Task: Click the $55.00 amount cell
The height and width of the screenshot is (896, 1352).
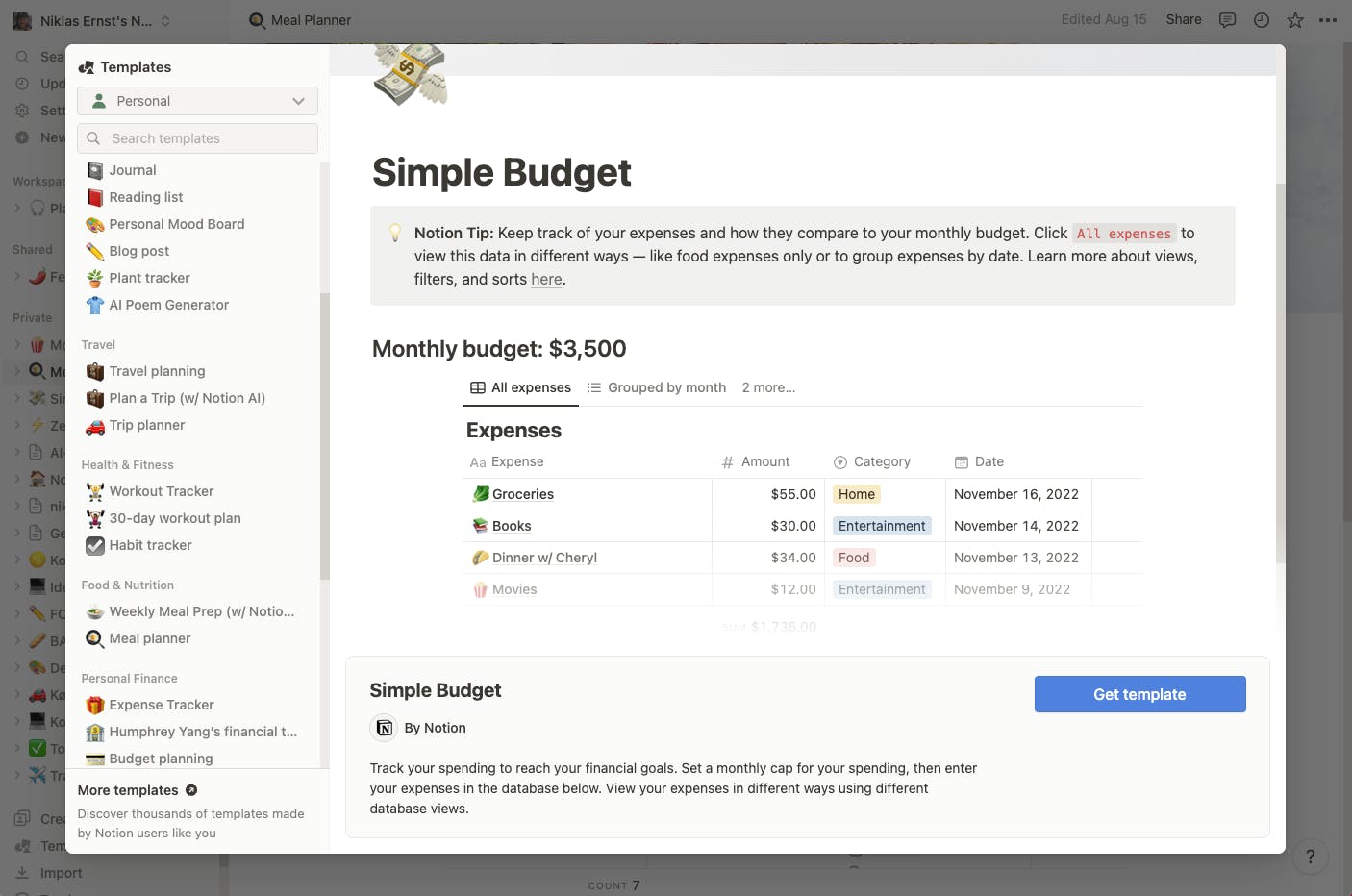Action: tap(769, 494)
